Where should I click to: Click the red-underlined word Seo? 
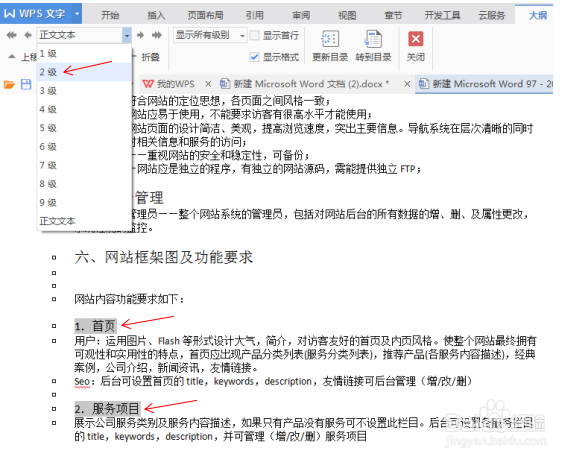(x=82, y=382)
